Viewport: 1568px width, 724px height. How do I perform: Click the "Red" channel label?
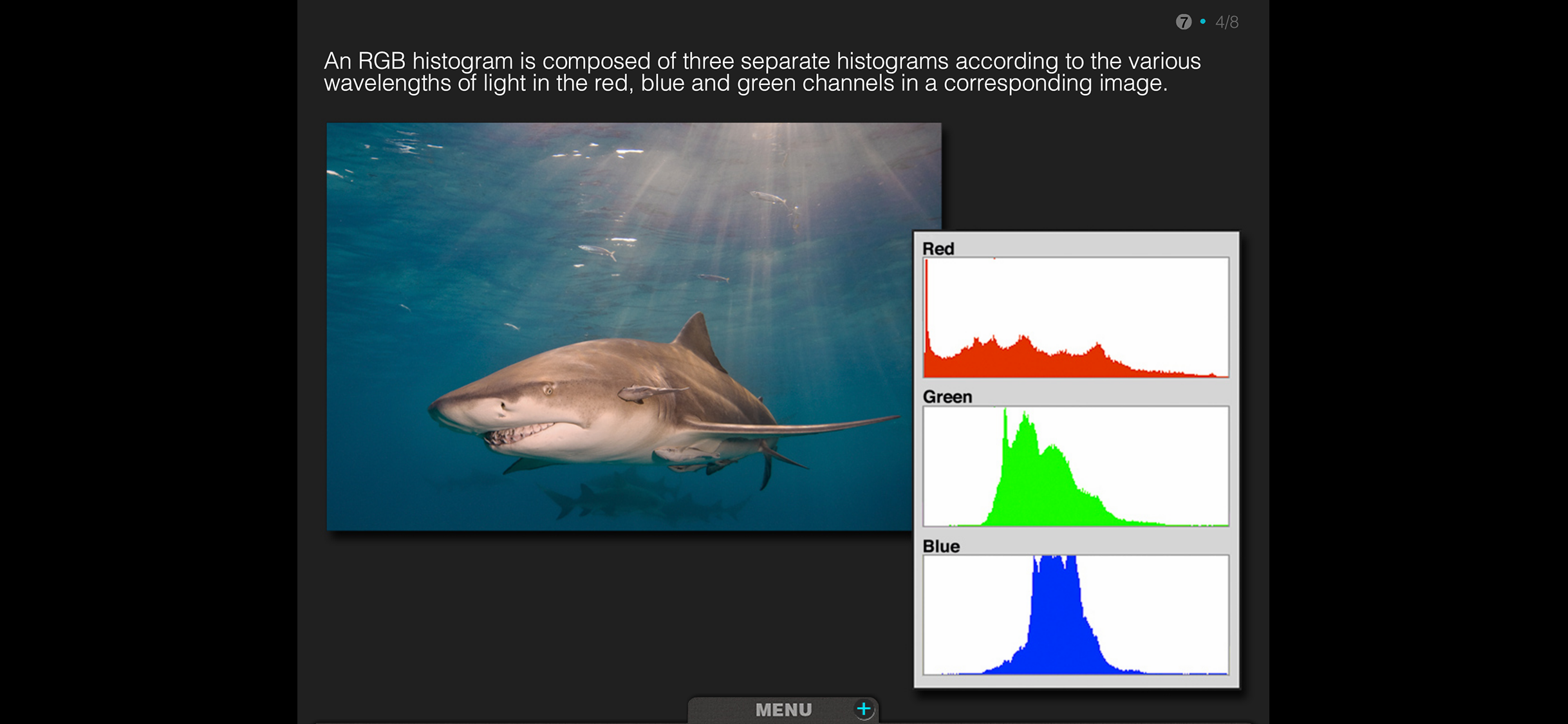click(938, 248)
